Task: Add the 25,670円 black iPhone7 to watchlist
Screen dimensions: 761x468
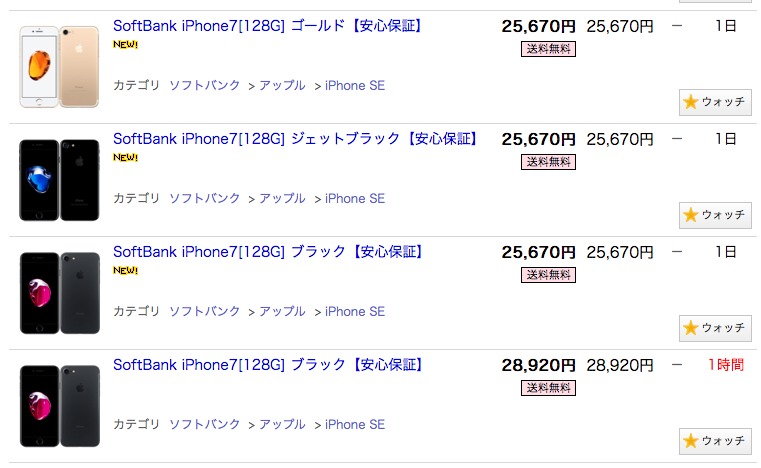Action: [x=715, y=328]
